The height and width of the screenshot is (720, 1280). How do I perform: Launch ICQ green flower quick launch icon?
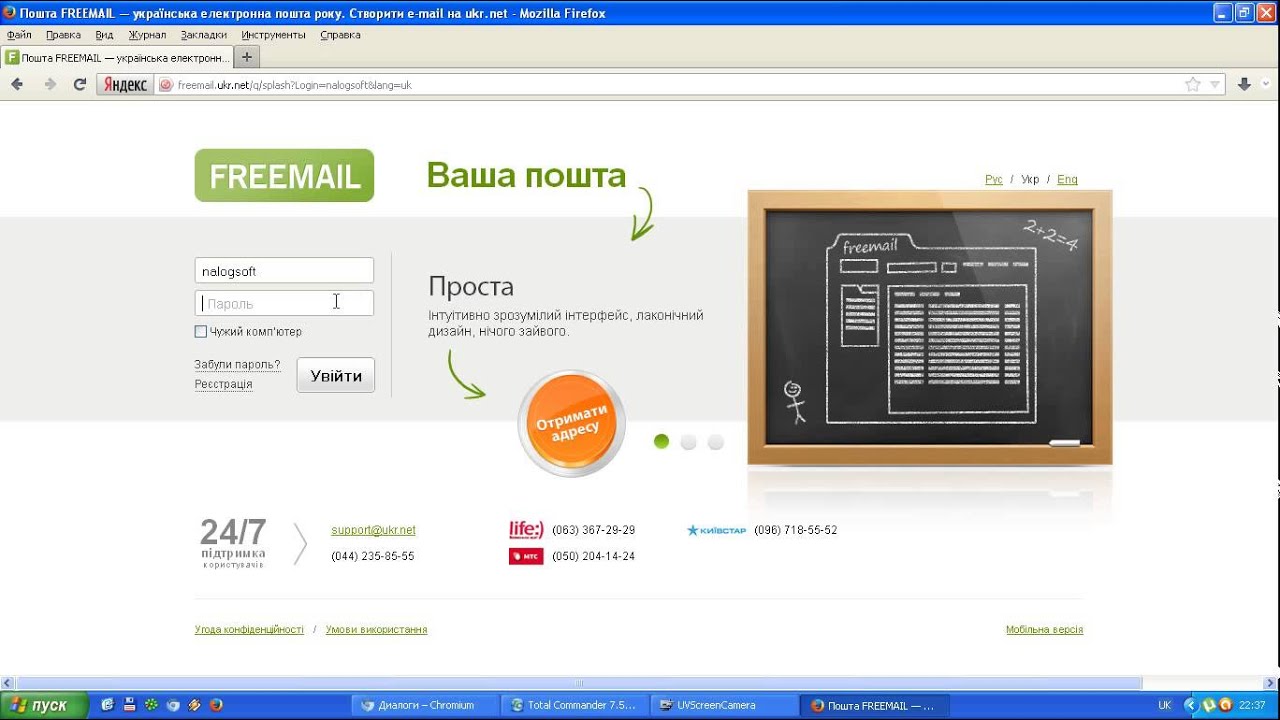click(x=151, y=705)
